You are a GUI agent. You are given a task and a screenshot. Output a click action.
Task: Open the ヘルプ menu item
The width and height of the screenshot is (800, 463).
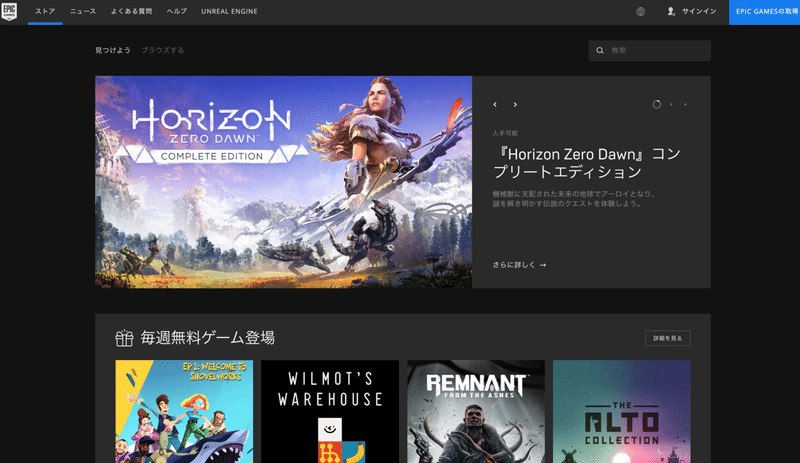177,11
